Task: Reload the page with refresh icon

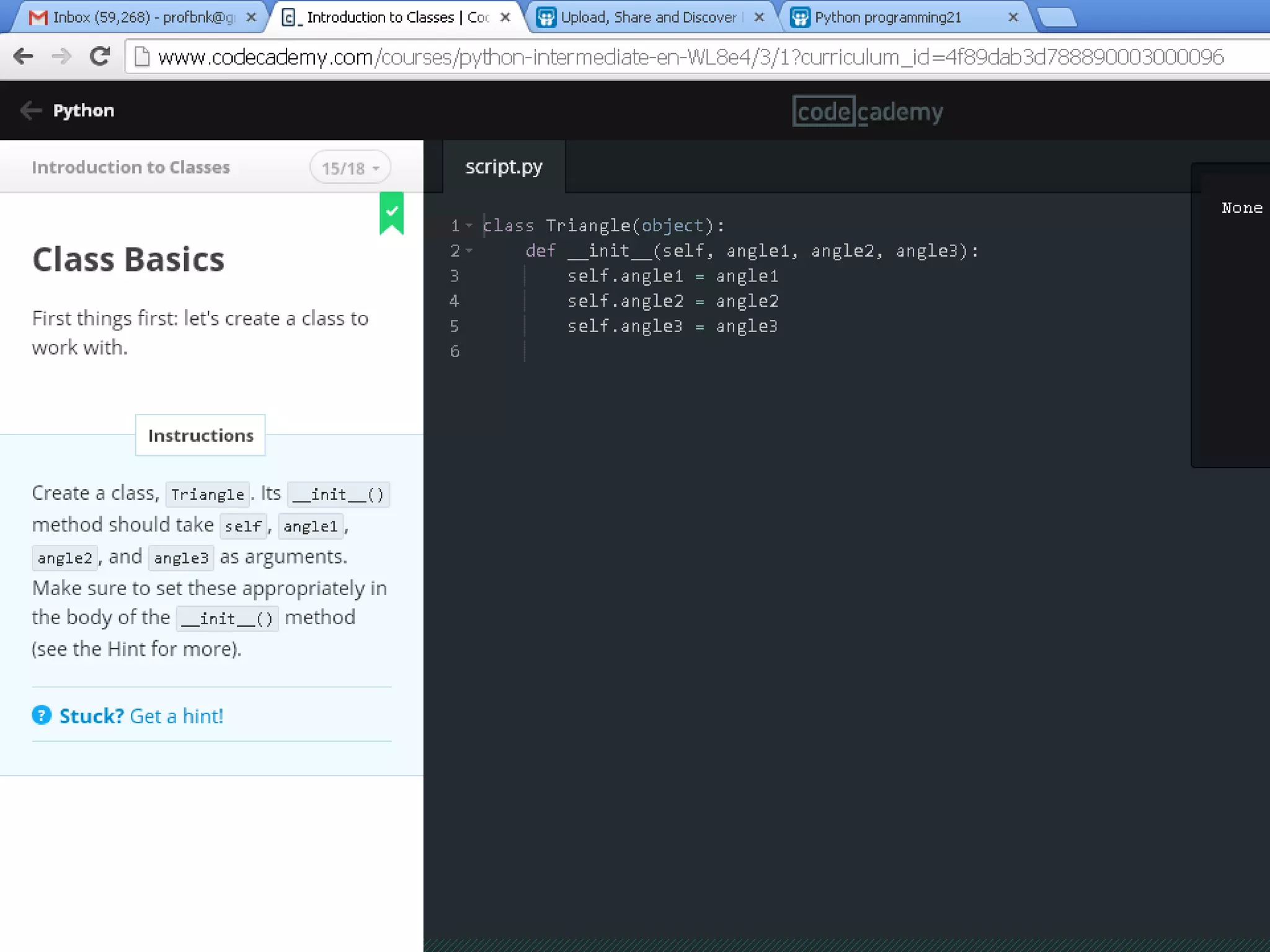Action: [99, 56]
